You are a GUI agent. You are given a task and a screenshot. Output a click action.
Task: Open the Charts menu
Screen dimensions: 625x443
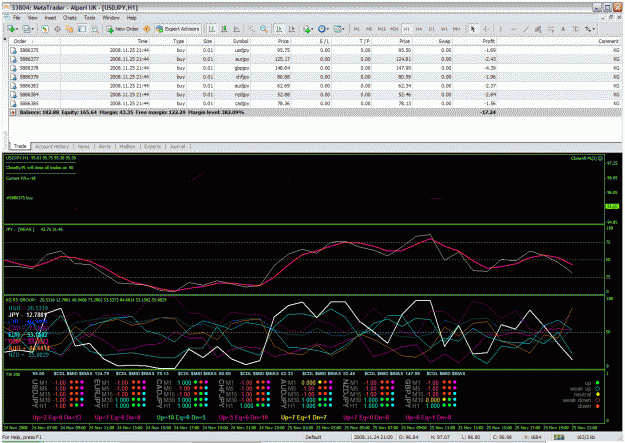click(70, 18)
